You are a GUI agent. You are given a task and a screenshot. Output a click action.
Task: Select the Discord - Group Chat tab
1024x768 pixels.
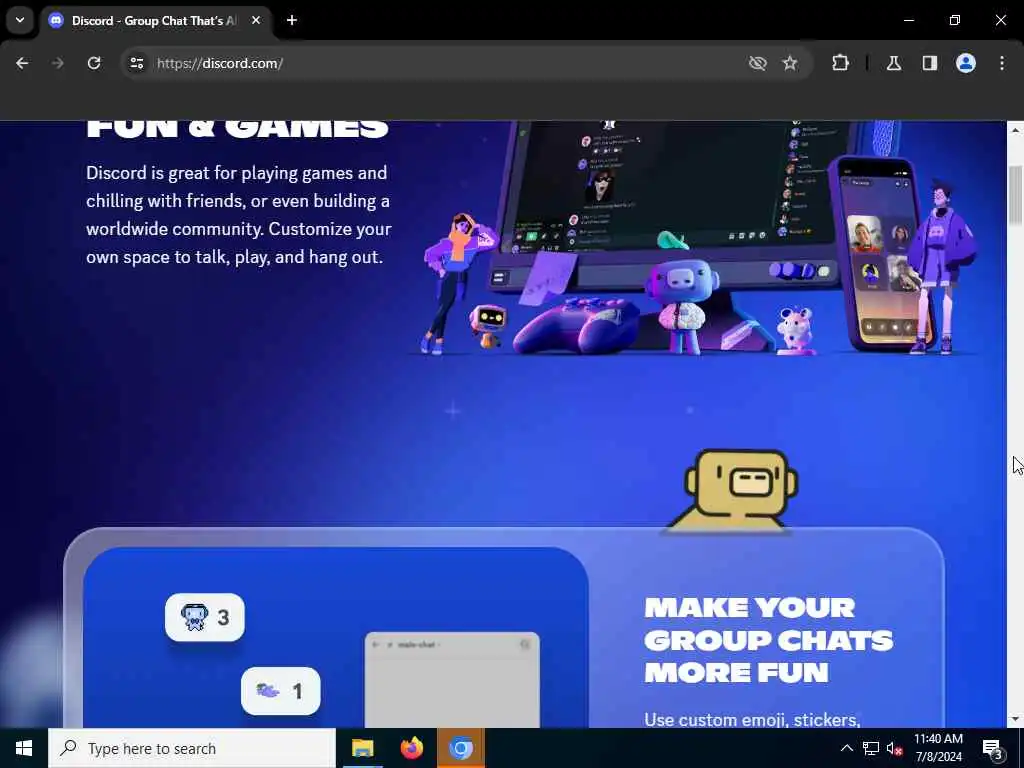point(154,21)
